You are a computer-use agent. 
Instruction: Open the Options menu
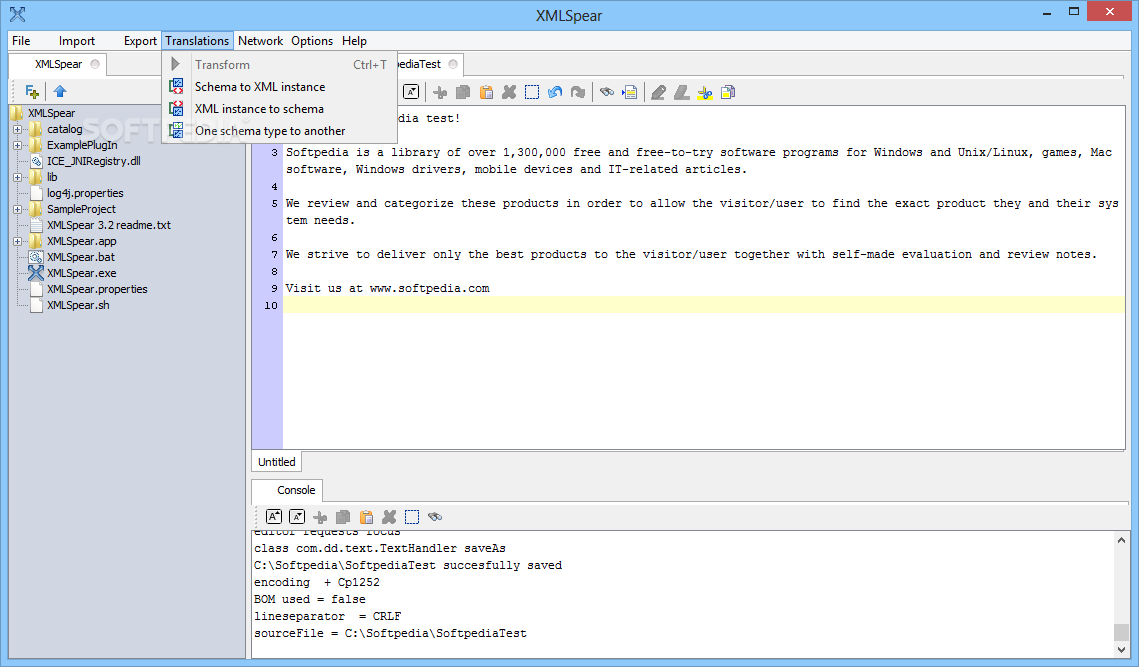click(312, 41)
